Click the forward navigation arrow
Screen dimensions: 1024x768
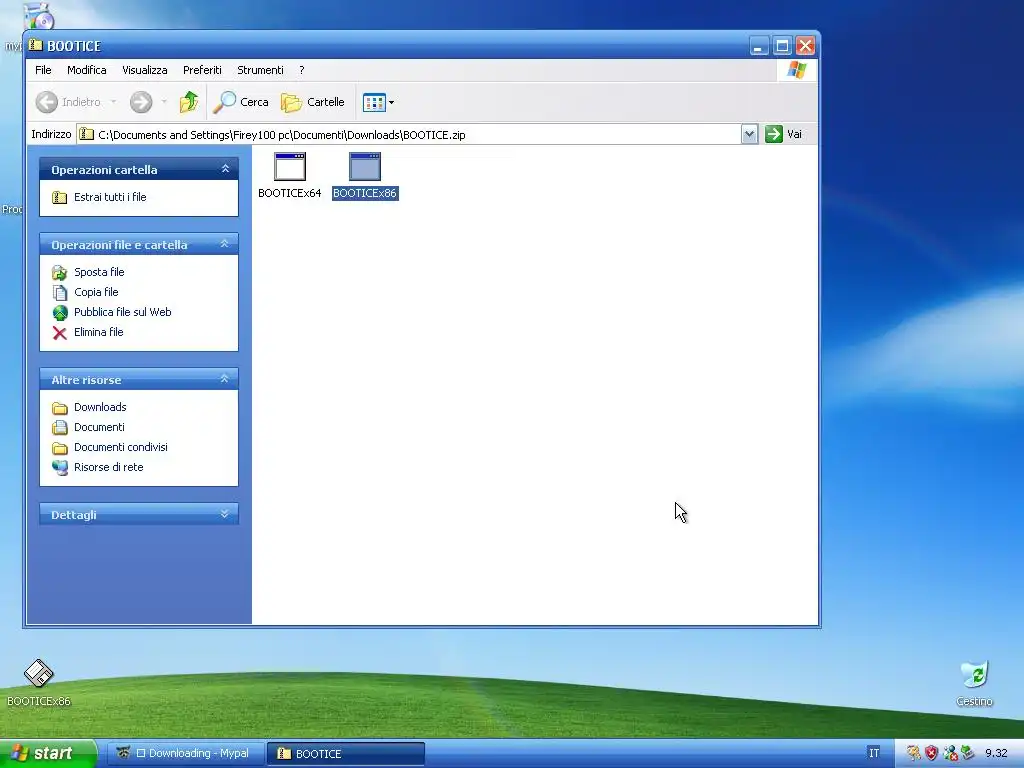tap(141, 102)
